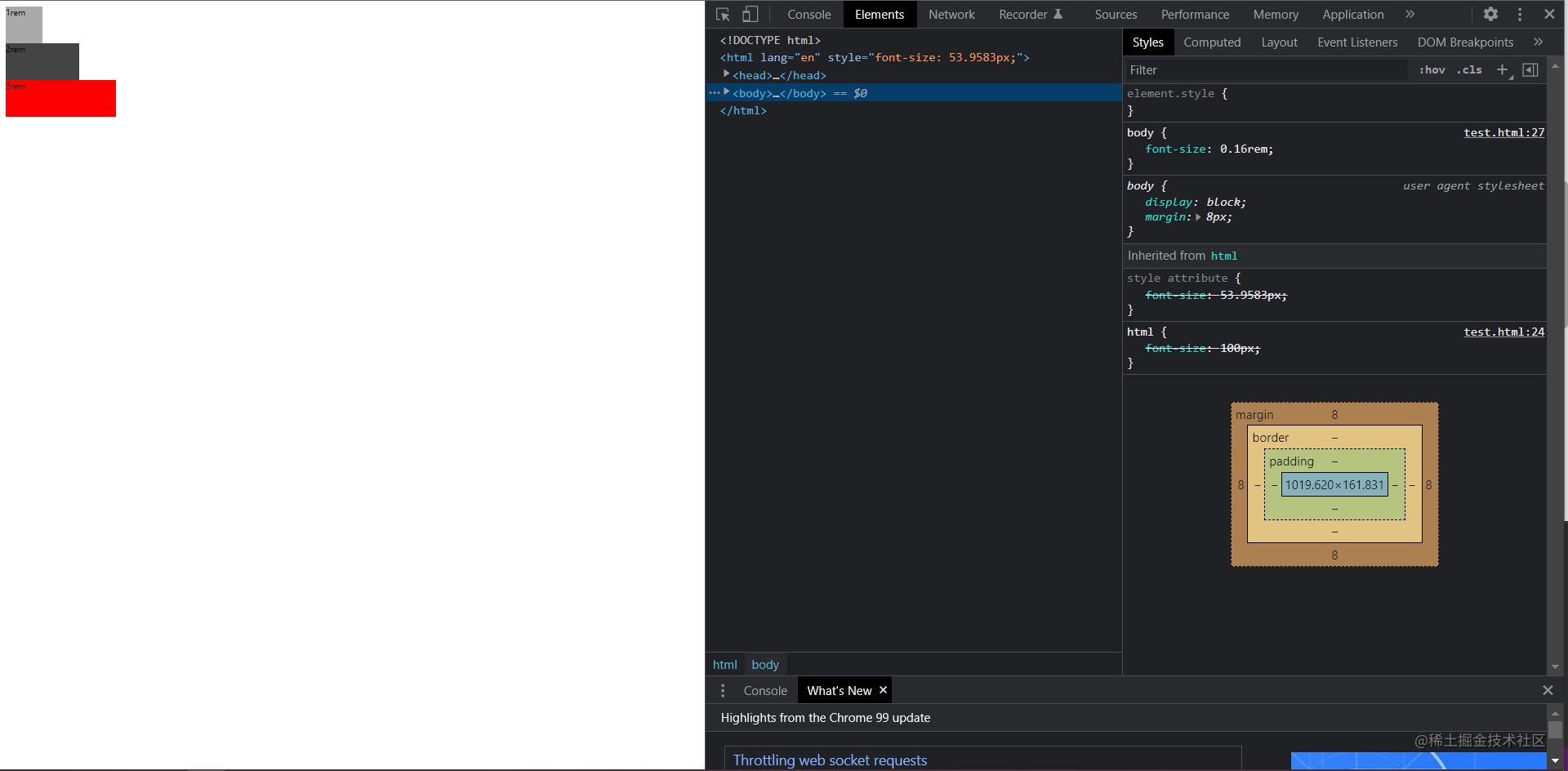This screenshot has width=1568, height=771.
Task: Expand the head element in the DOM tree
Action: point(727,74)
